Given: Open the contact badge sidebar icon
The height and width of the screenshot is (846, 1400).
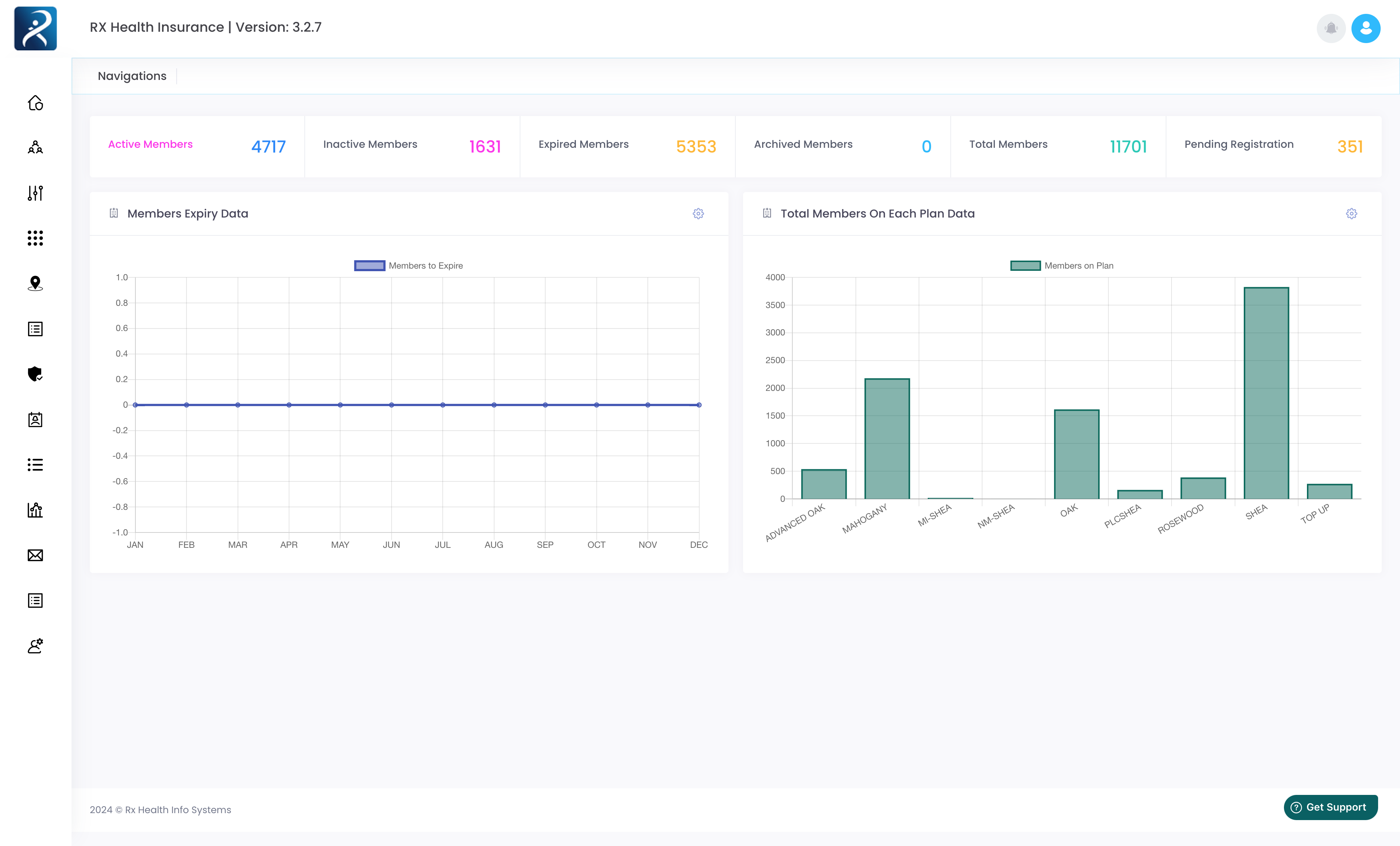Looking at the screenshot, I should click(35, 419).
